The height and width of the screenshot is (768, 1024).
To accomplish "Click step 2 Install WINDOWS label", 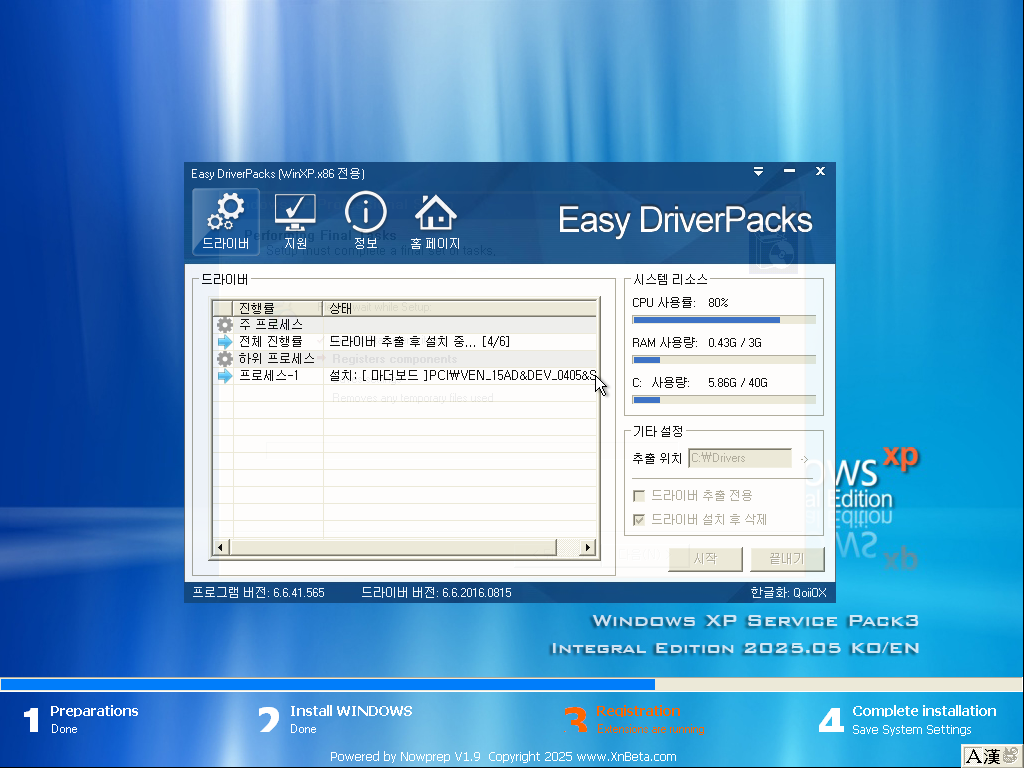I will coord(351,711).
